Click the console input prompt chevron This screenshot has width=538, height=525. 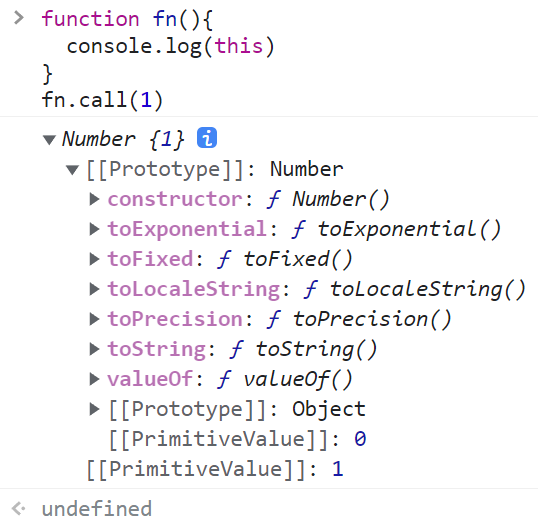click(x=19, y=18)
